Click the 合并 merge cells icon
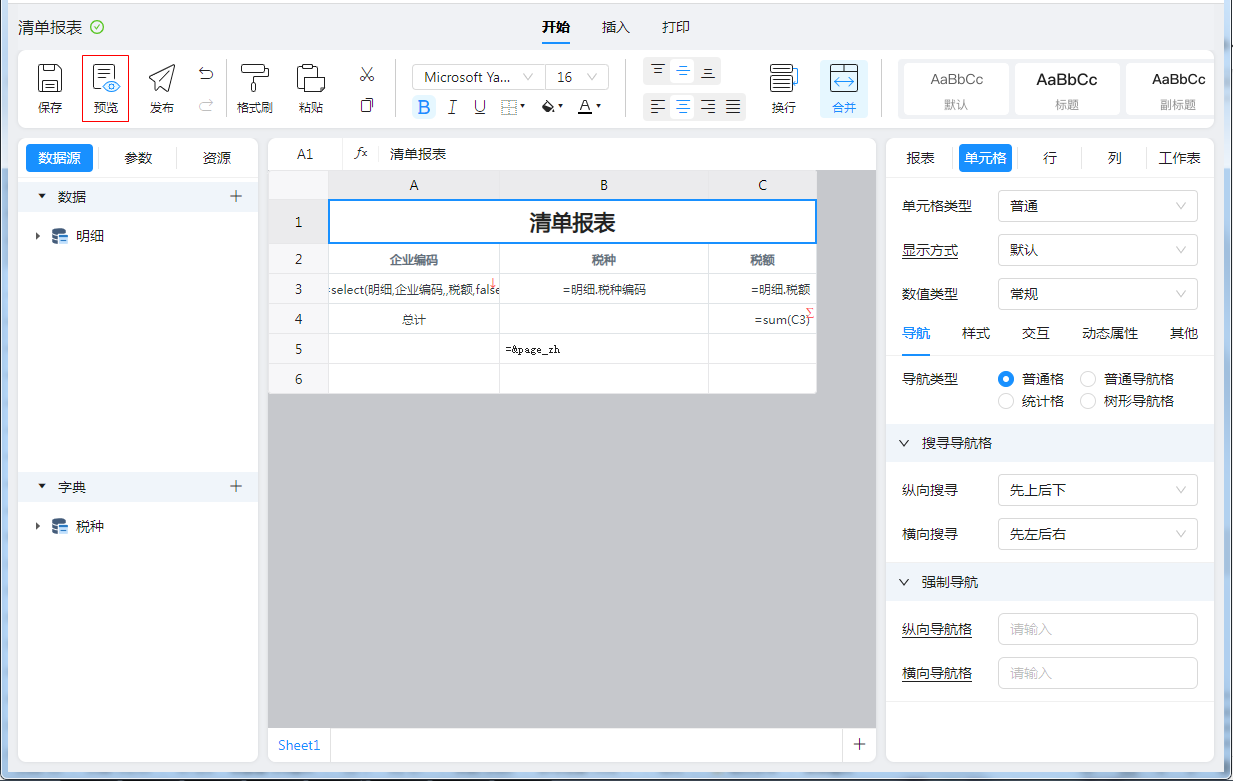This screenshot has width=1233, height=781. click(x=844, y=78)
